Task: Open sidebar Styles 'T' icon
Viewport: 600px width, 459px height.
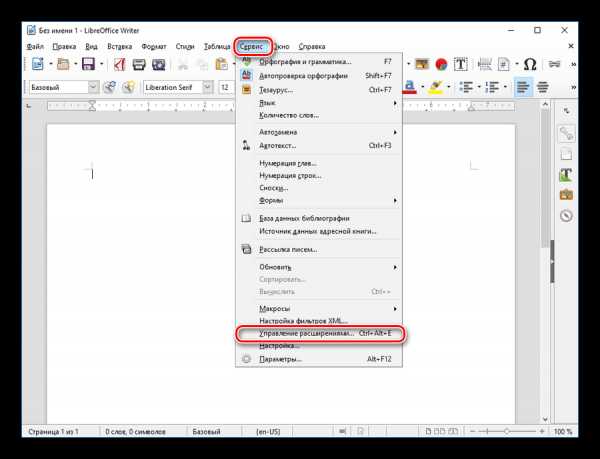Action: click(566, 175)
